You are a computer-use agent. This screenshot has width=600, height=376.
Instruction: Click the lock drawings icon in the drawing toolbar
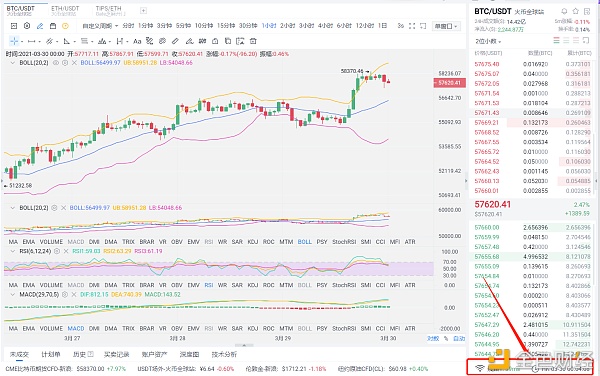click(215, 41)
